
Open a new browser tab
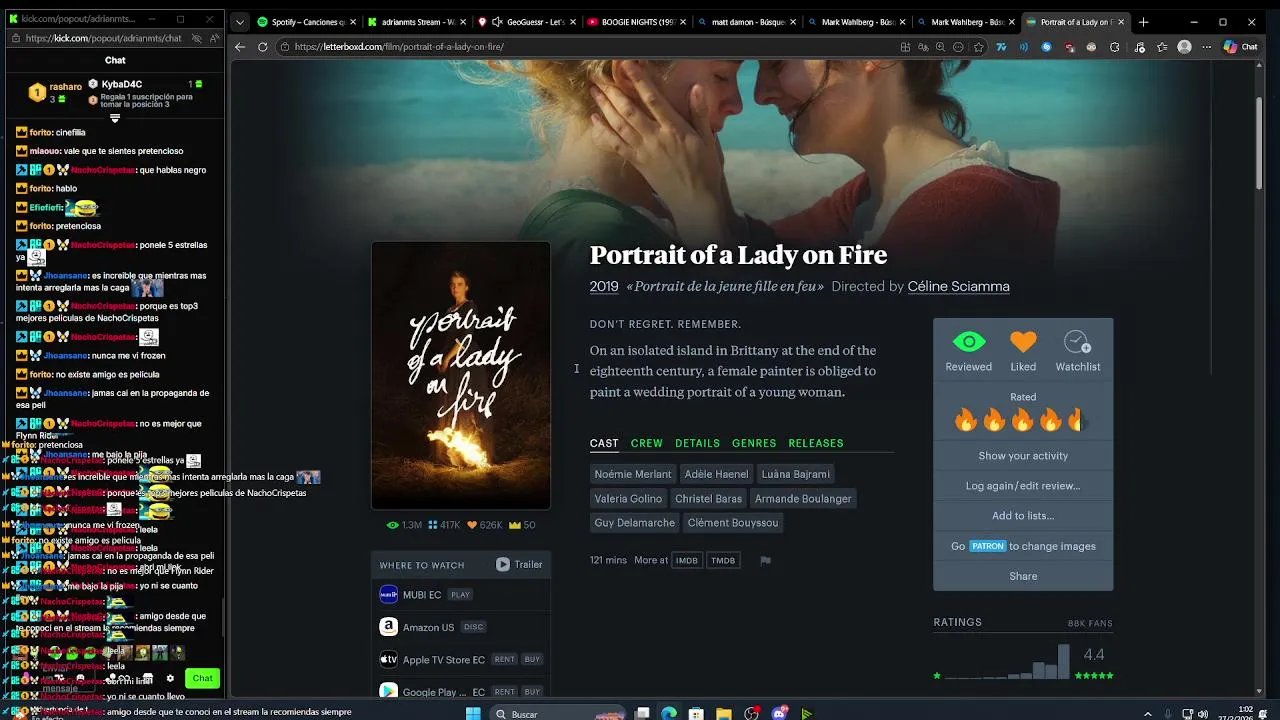[1143, 22]
